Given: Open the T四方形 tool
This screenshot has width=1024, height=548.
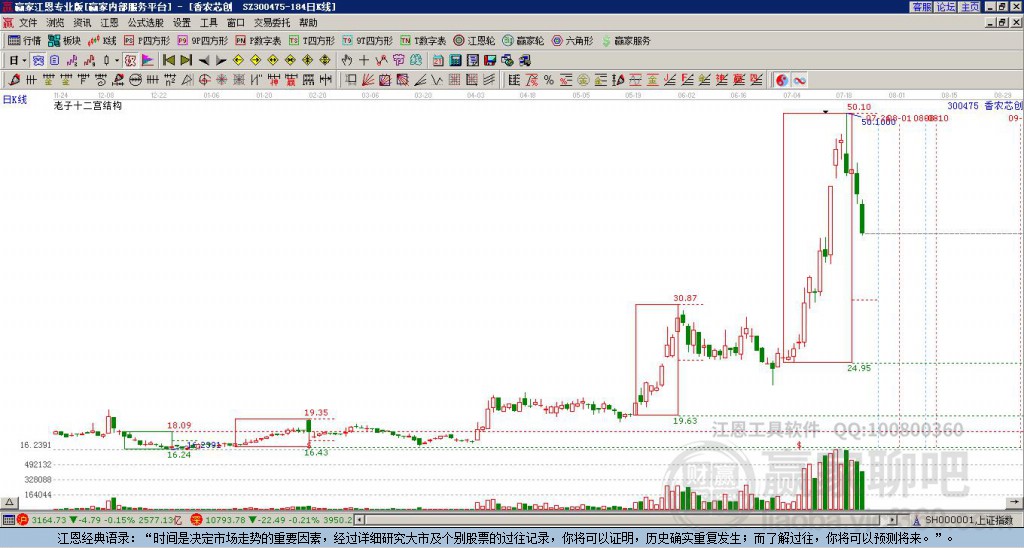Looking at the screenshot, I should click(312, 40).
